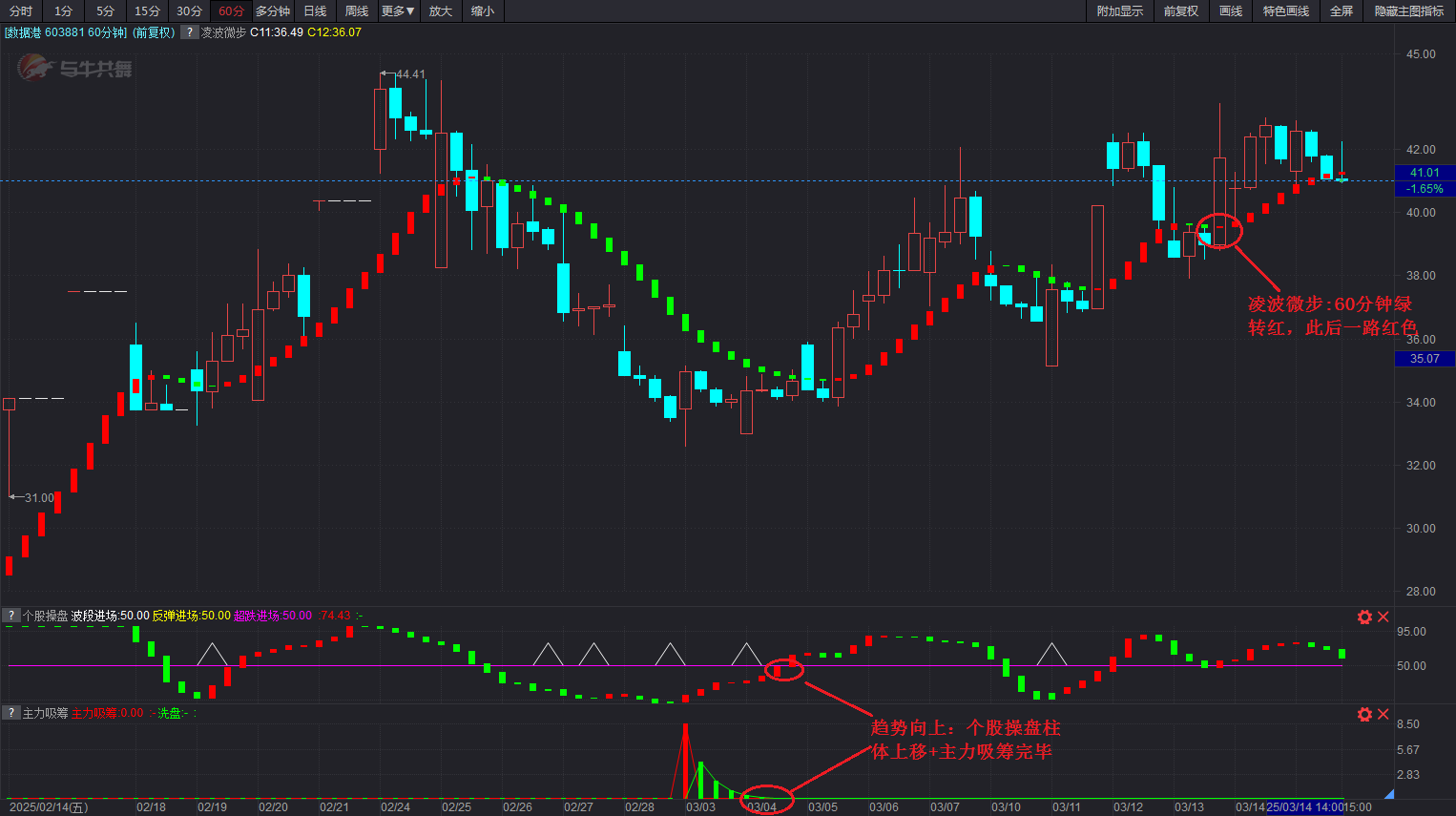
Task: Click the 44.41 high price marker
Action: 410,74
